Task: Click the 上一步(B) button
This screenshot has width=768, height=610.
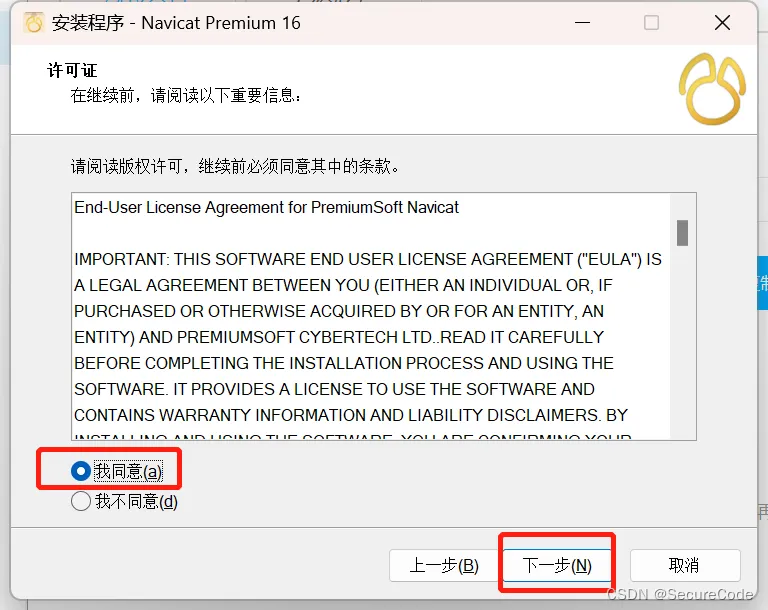Action: tap(444, 565)
